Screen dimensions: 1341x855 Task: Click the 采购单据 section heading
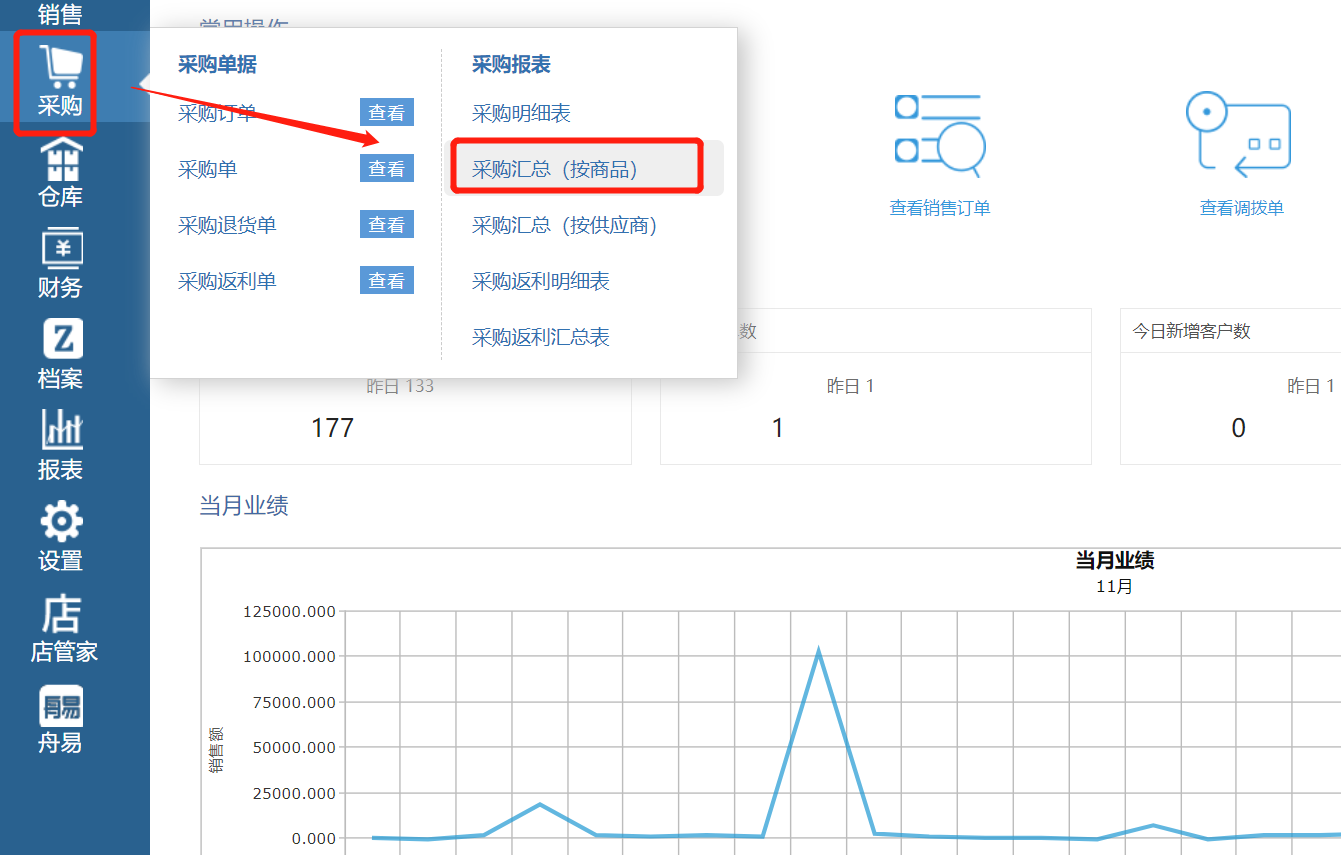217,65
